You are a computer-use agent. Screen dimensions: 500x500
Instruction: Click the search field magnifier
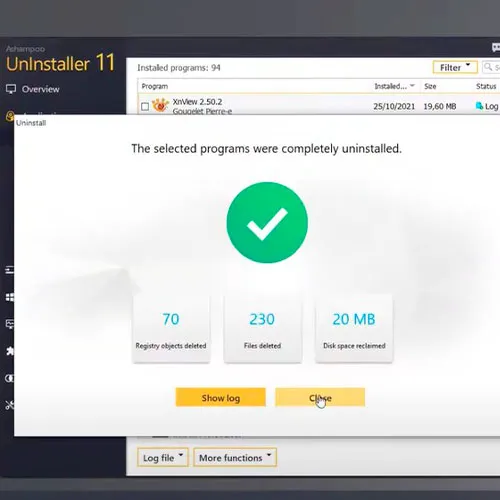pos(488,67)
